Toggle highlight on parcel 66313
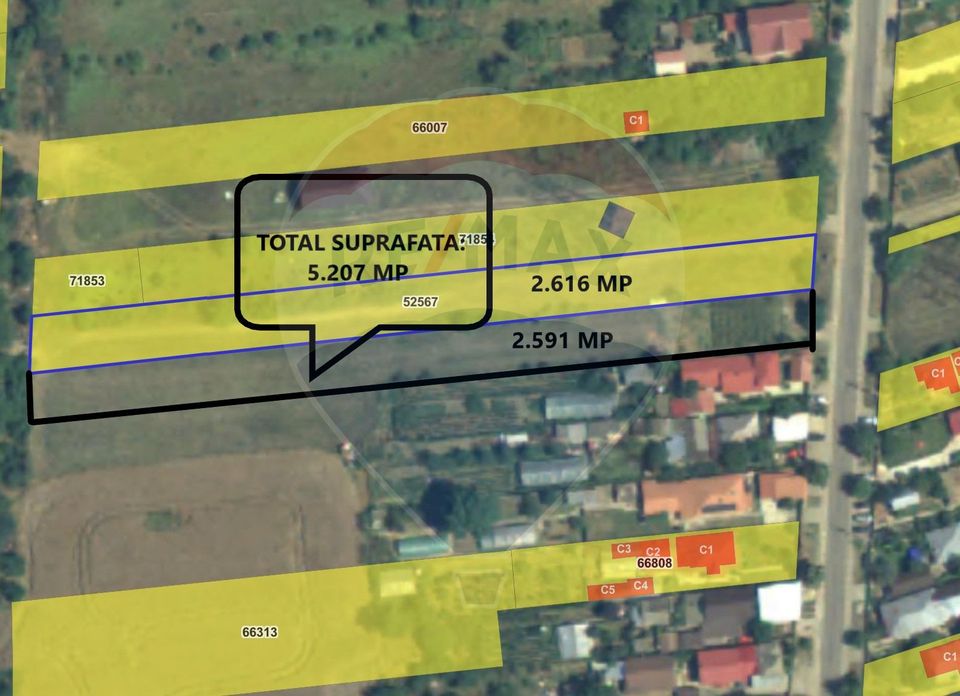The image size is (960, 696). tap(259, 631)
